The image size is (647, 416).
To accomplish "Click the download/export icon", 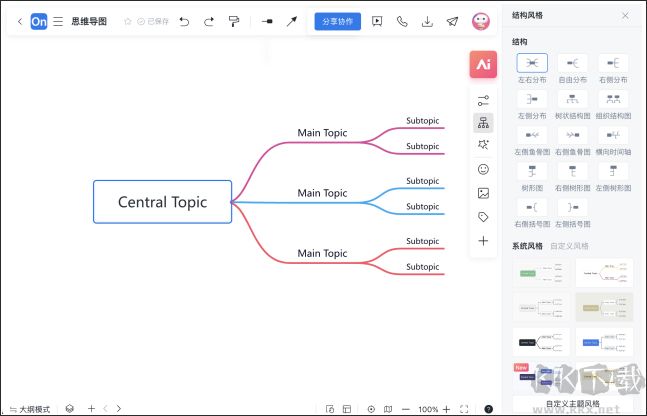I will pyautogui.click(x=427, y=21).
